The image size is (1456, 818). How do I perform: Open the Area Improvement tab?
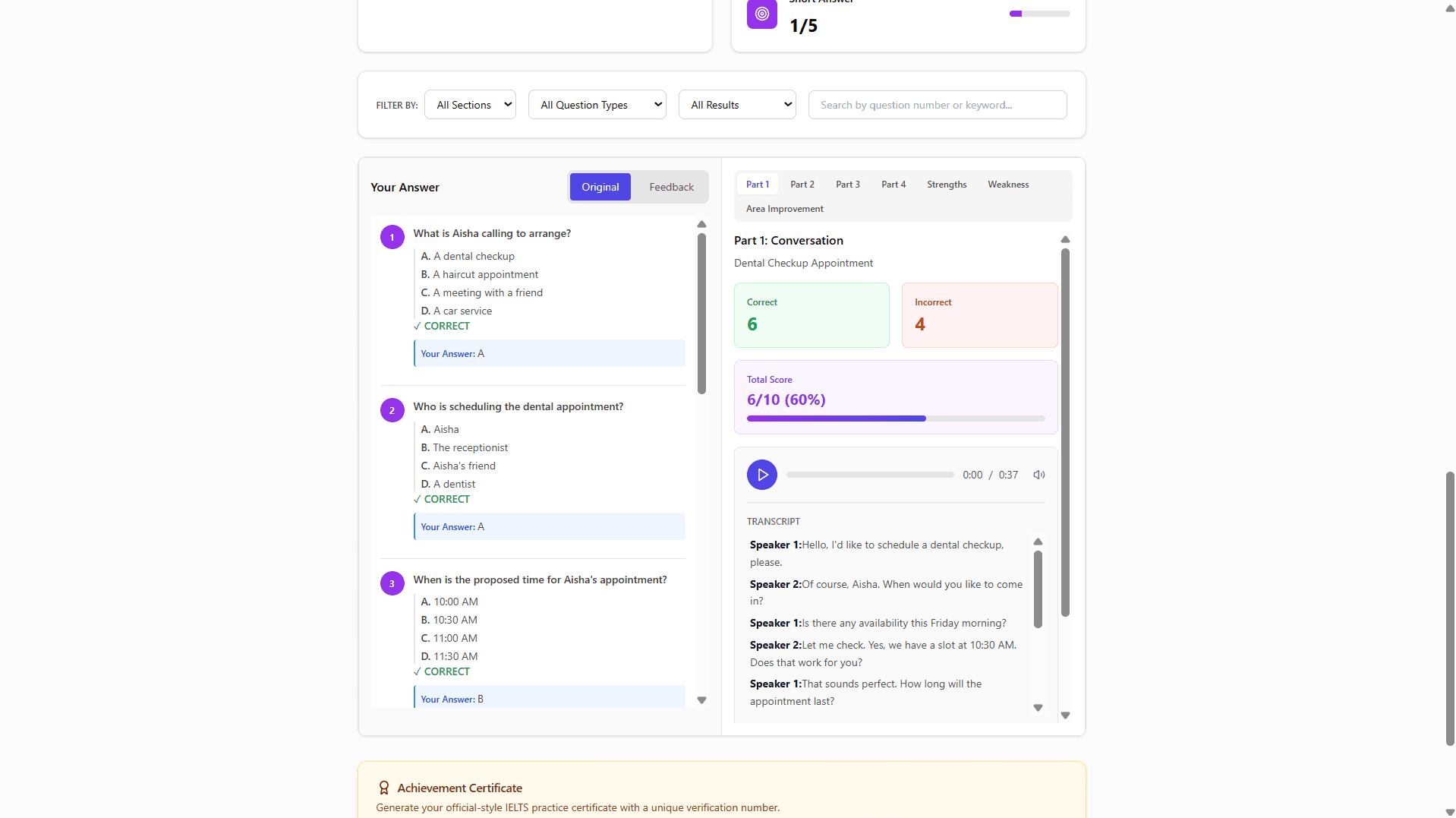[x=784, y=209]
